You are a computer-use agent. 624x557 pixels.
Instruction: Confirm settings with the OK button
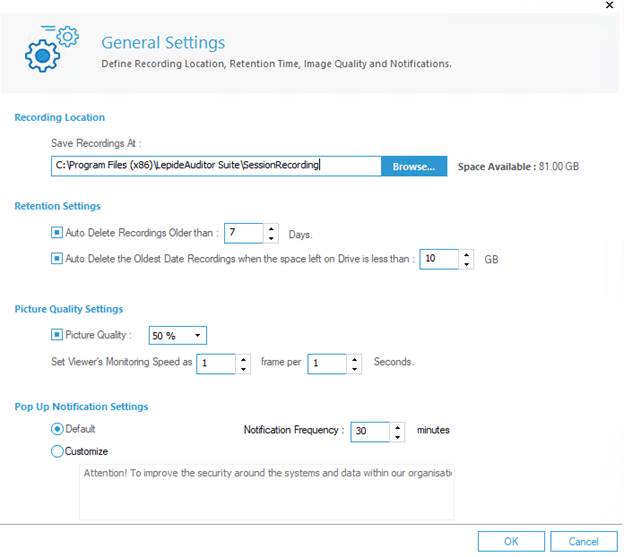pos(511,541)
